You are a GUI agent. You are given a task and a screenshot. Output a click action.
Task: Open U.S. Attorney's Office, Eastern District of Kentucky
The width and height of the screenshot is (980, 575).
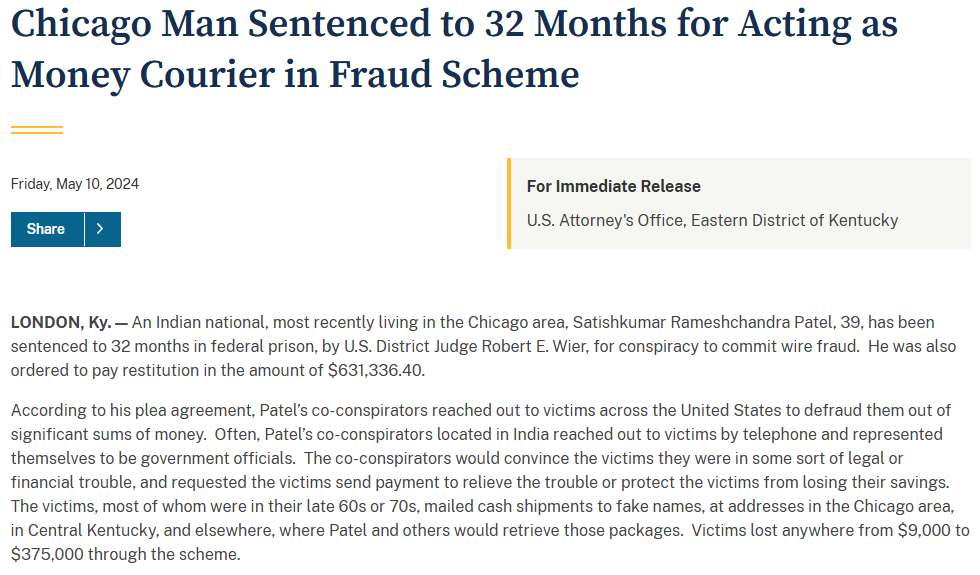pos(712,221)
